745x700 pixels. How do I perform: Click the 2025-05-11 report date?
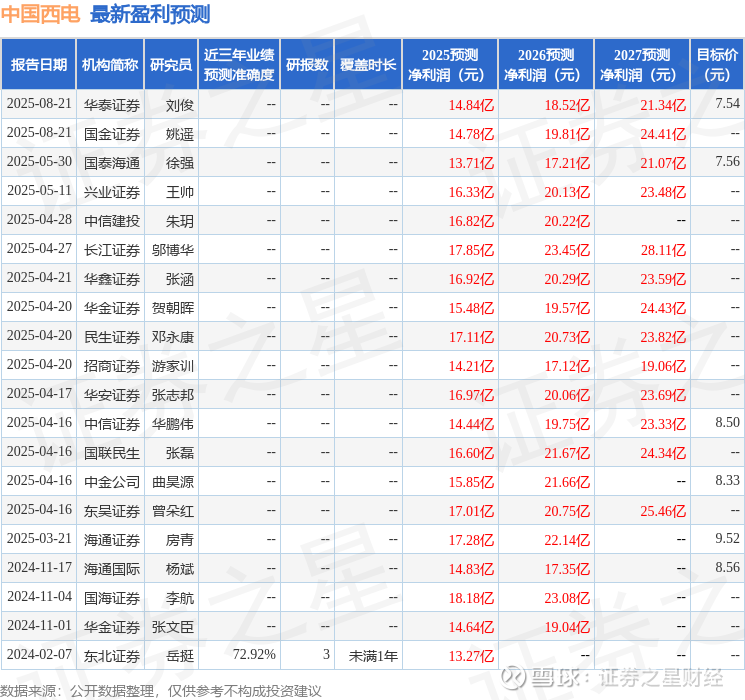click(x=39, y=191)
